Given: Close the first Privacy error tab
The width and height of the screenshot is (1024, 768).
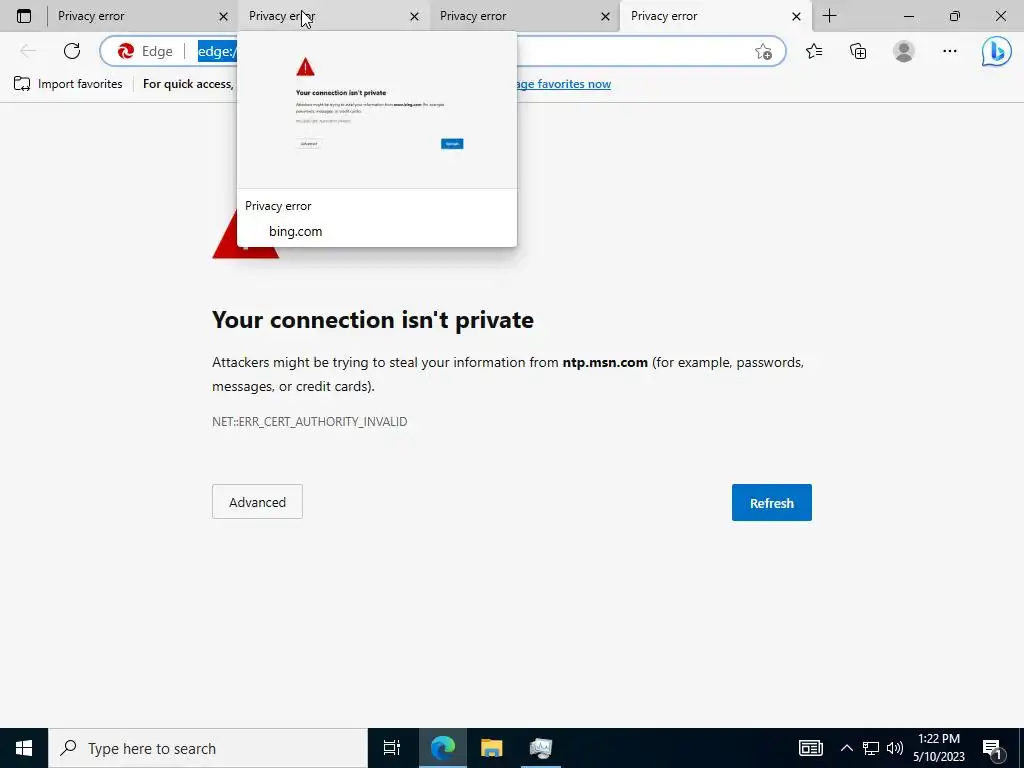Looking at the screenshot, I should click(x=223, y=16).
